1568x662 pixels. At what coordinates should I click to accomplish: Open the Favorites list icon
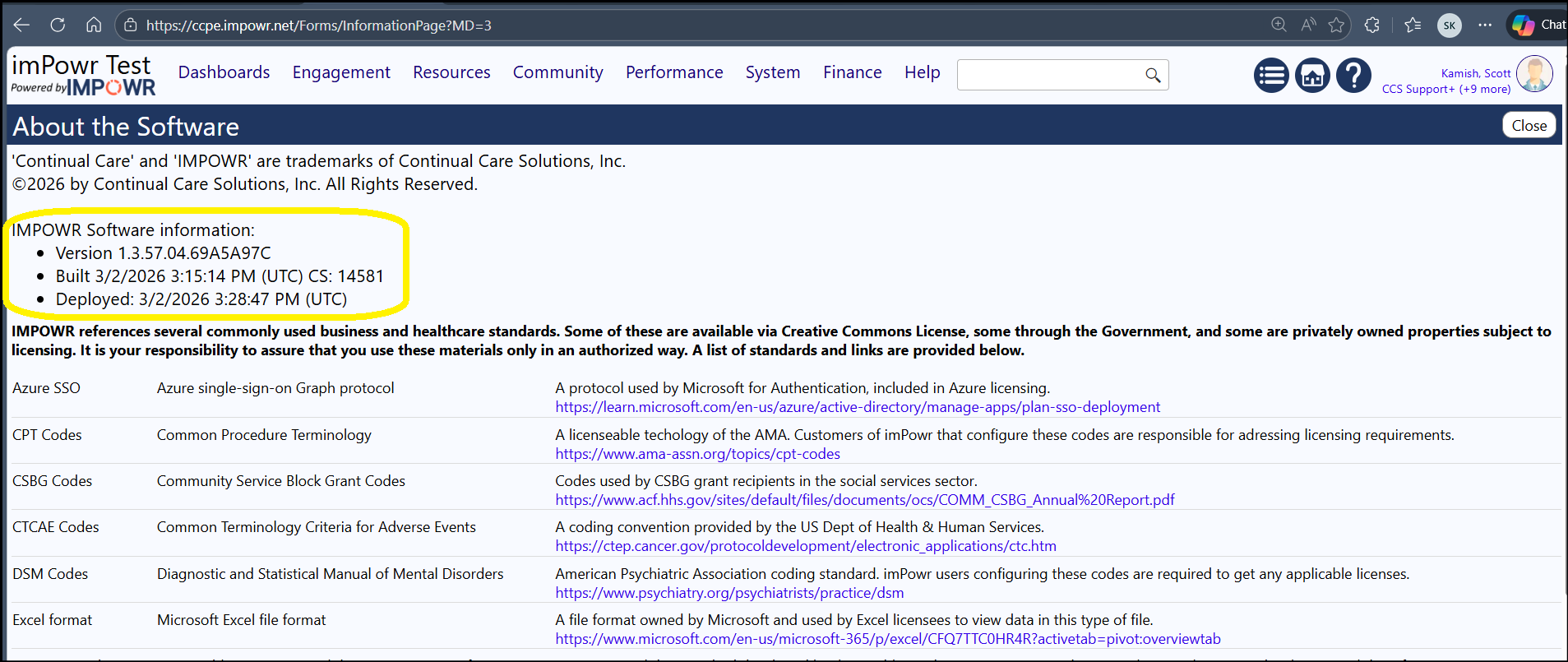[1413, 25]
